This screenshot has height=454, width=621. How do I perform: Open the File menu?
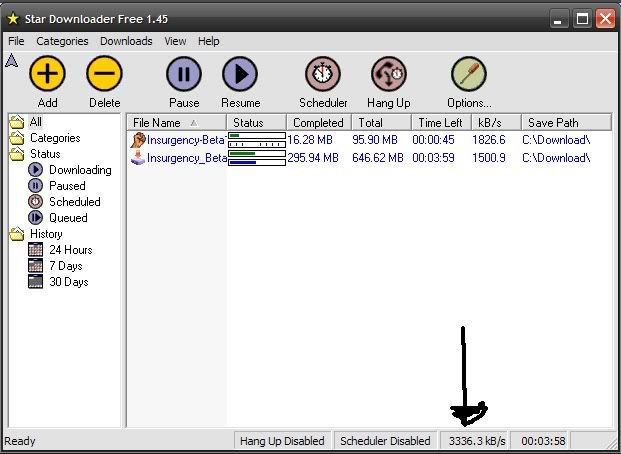click(16, 41)
